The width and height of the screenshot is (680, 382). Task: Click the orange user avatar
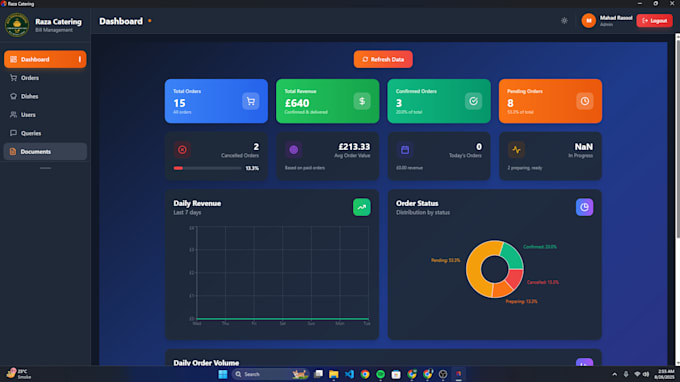point(588,20)
